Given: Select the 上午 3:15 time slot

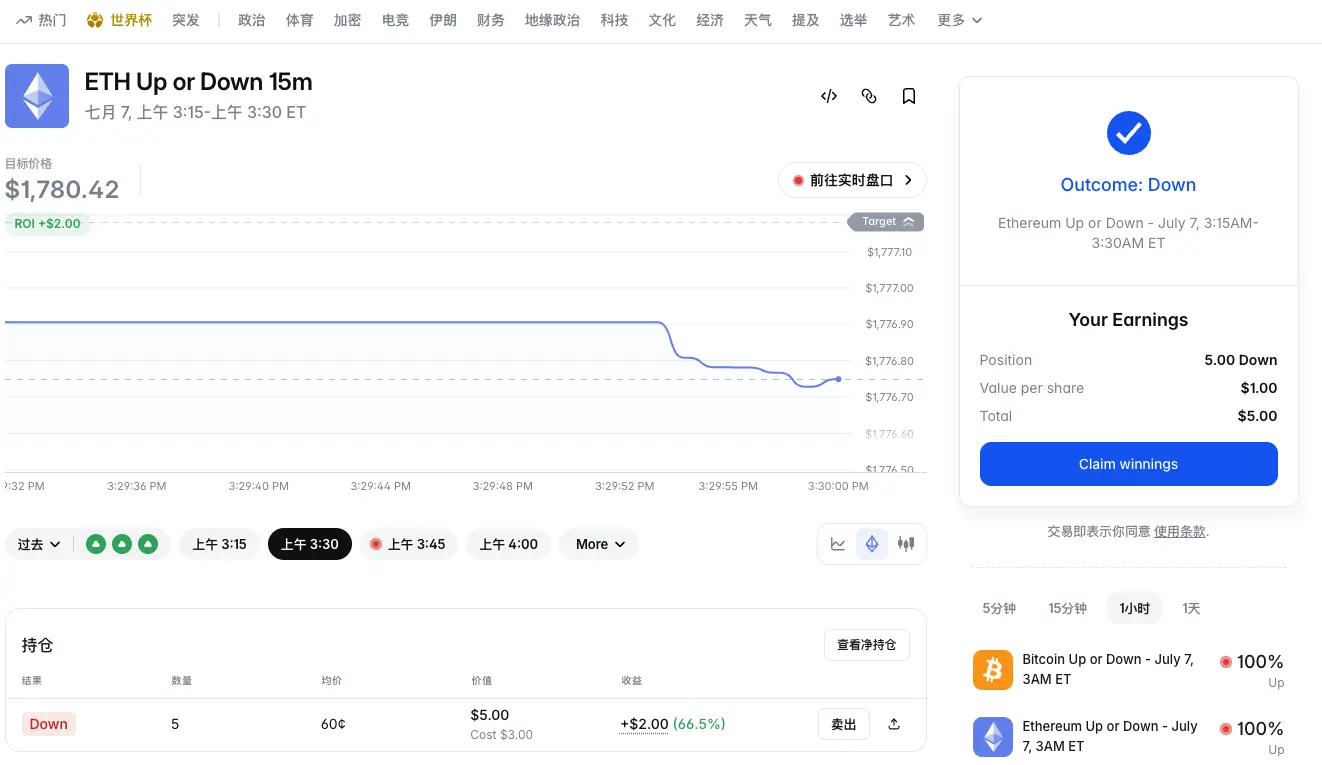Looking at the screenshot, I should pos(219,544).
